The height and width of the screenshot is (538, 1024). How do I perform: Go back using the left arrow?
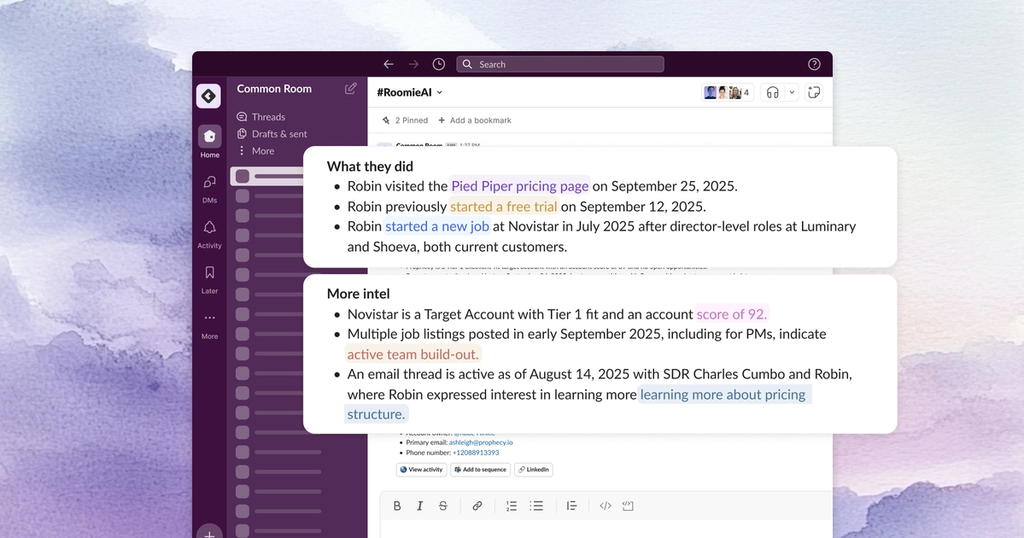[x=389, y=64]
